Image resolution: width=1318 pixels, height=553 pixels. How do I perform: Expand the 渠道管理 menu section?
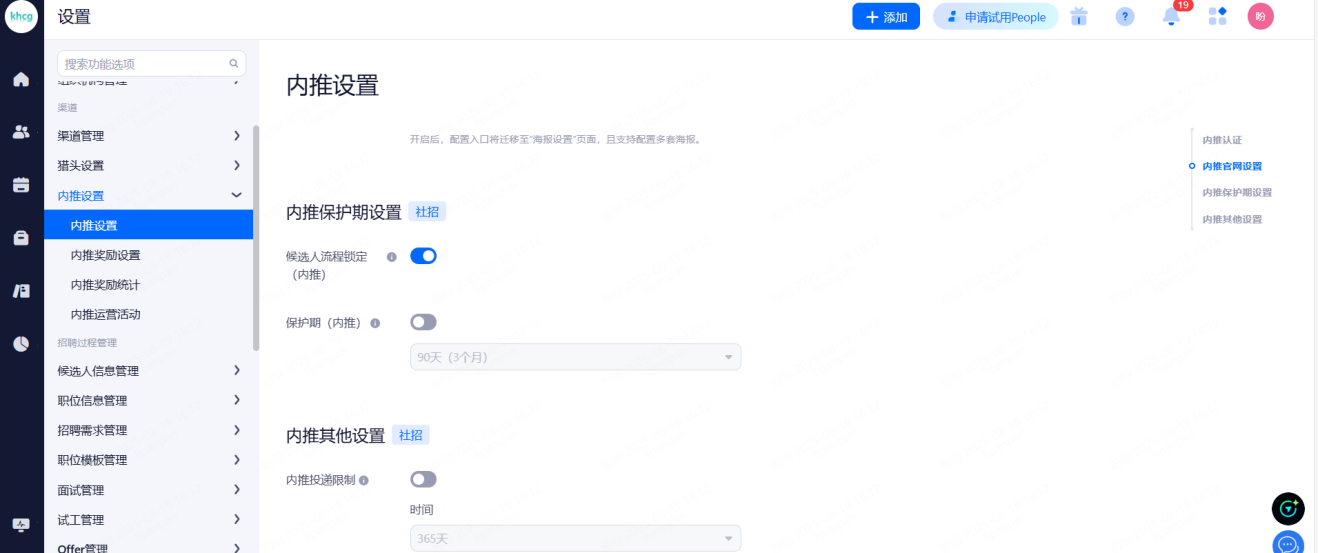point(148,136)
